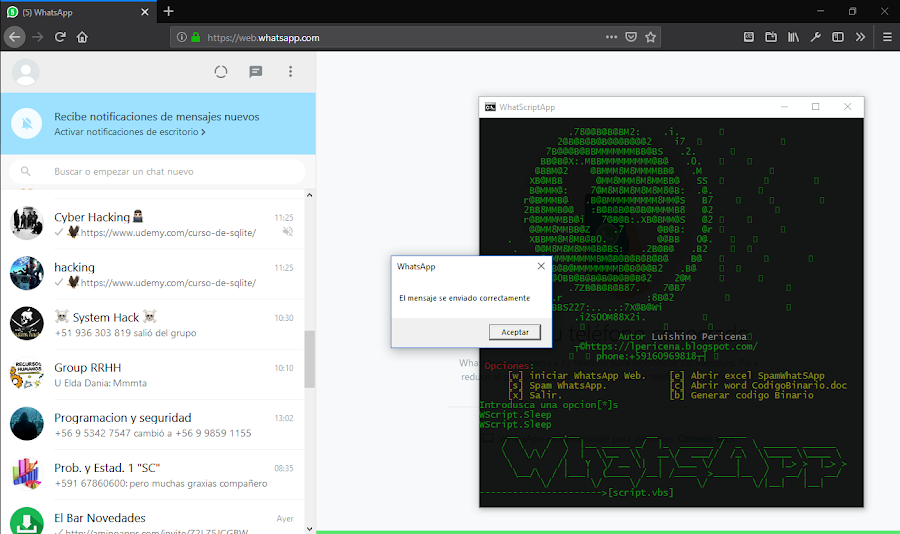Open the Firefox hamburger menu

[x=887, y=37]
